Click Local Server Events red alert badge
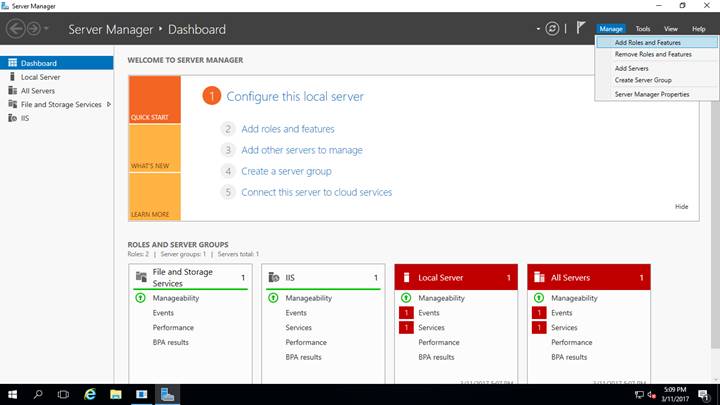 [x=406, y=313]
